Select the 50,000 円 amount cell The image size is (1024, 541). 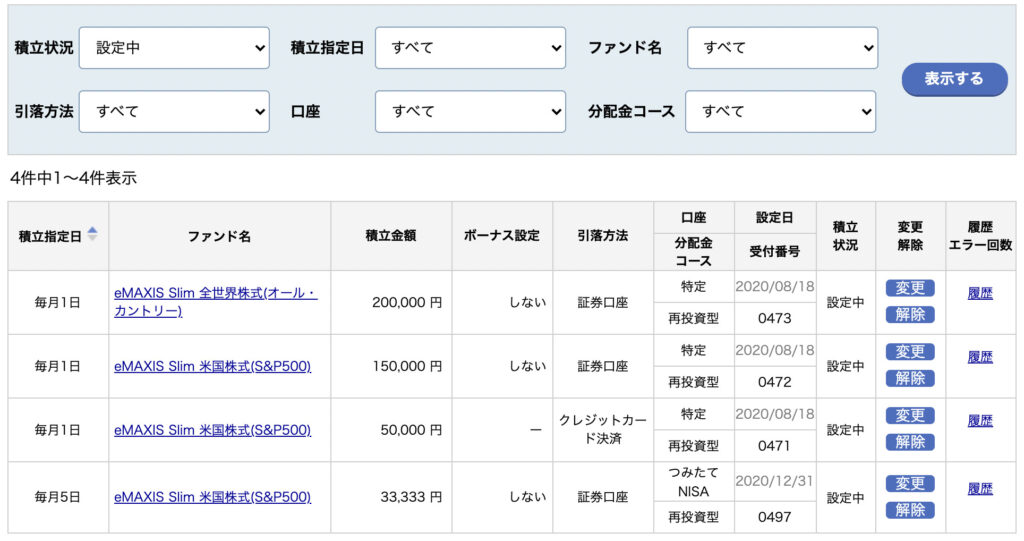(x=391, y=431)
